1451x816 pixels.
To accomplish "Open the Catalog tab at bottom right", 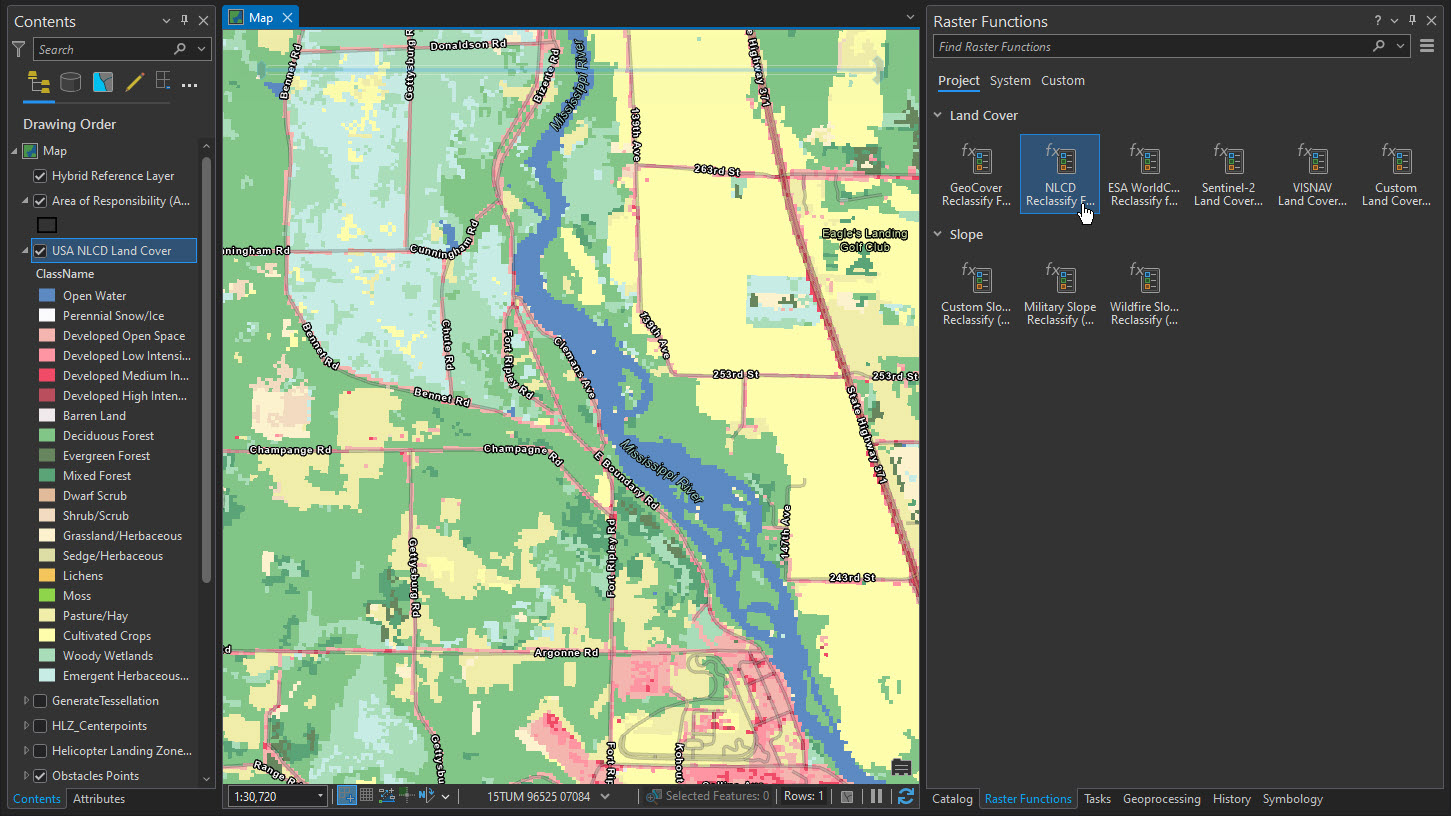I will click(x=951, y=799).
